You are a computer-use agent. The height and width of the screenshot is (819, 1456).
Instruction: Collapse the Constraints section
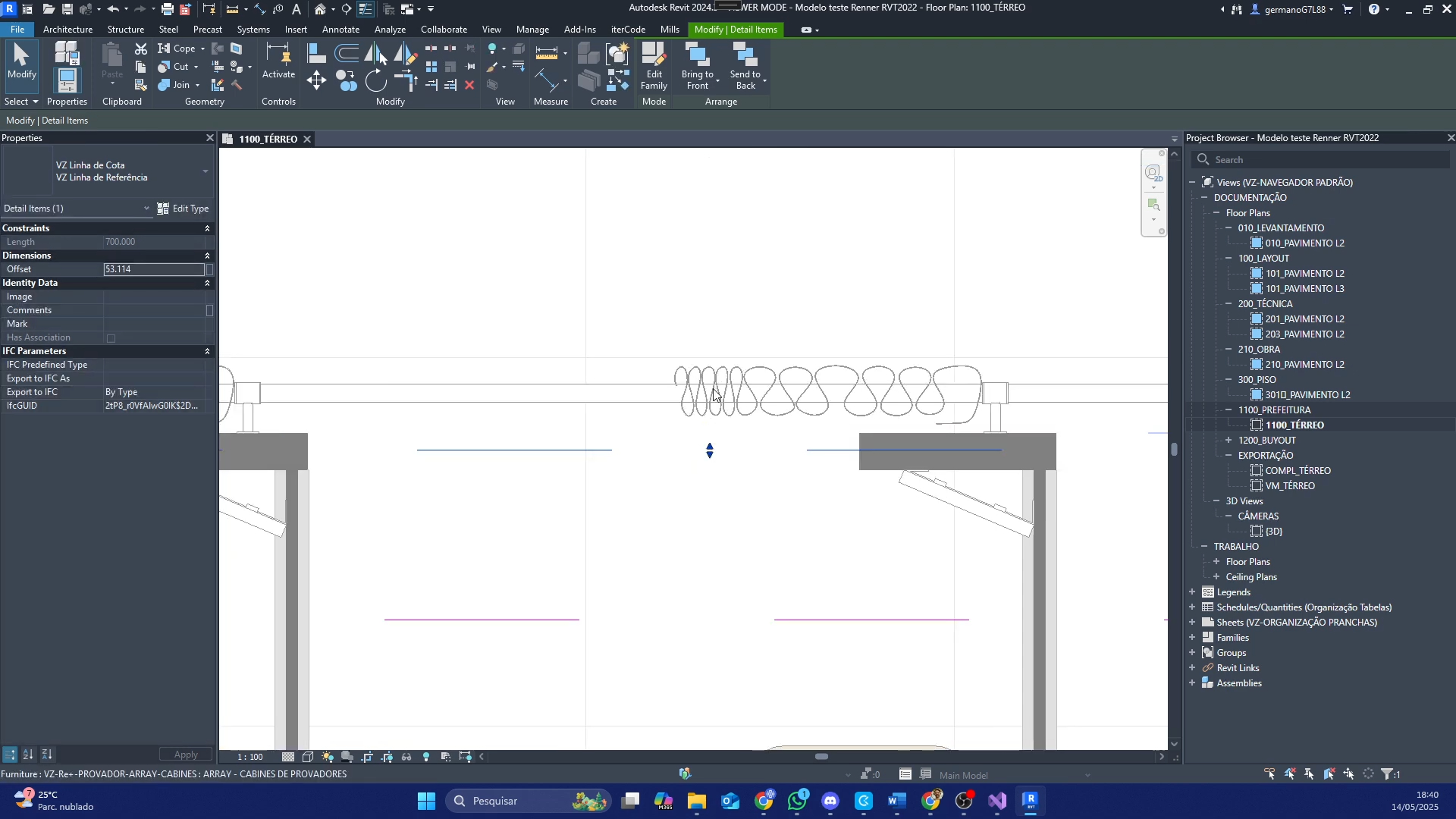207,228
